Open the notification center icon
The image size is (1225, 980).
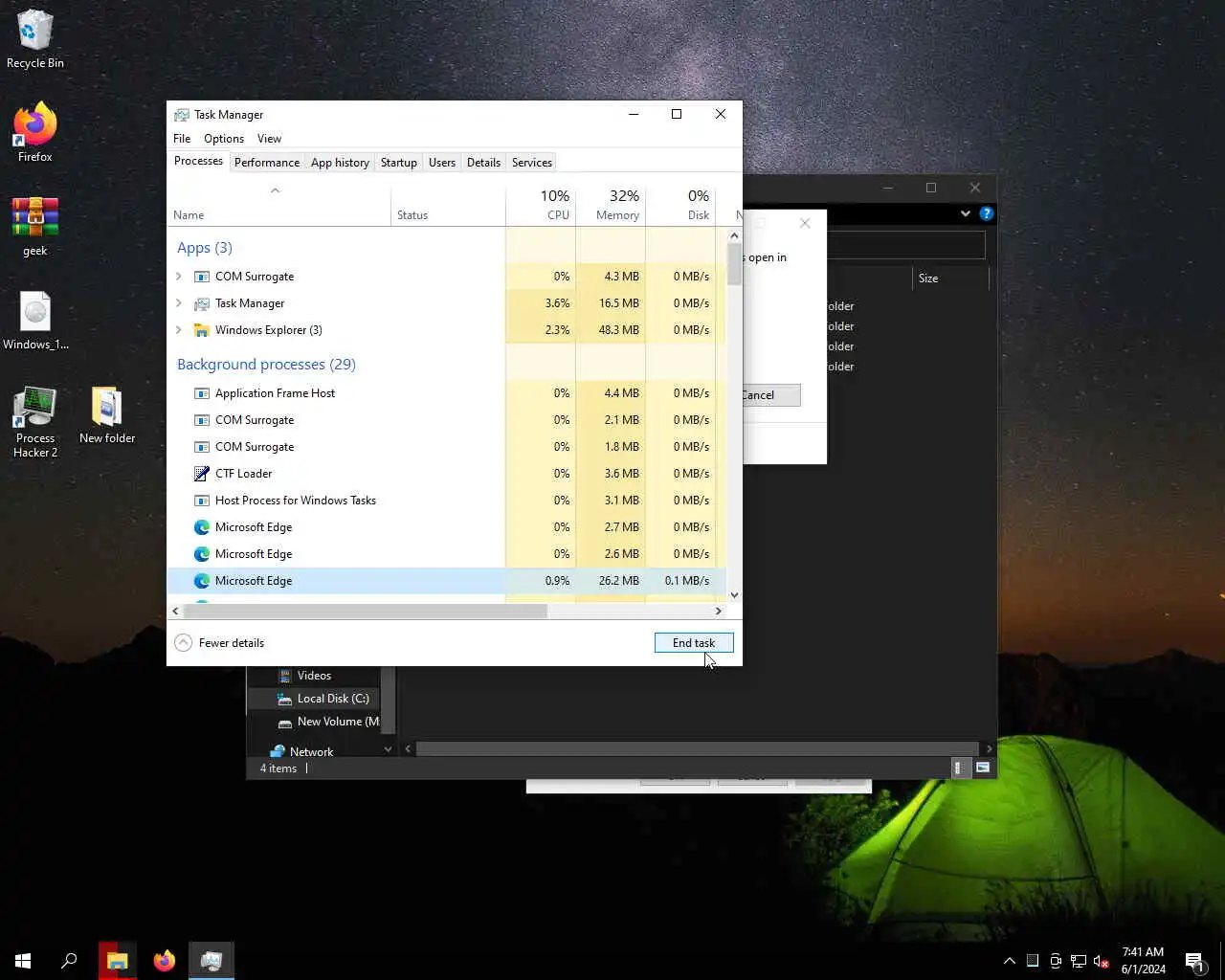(x=1194, y=961)
